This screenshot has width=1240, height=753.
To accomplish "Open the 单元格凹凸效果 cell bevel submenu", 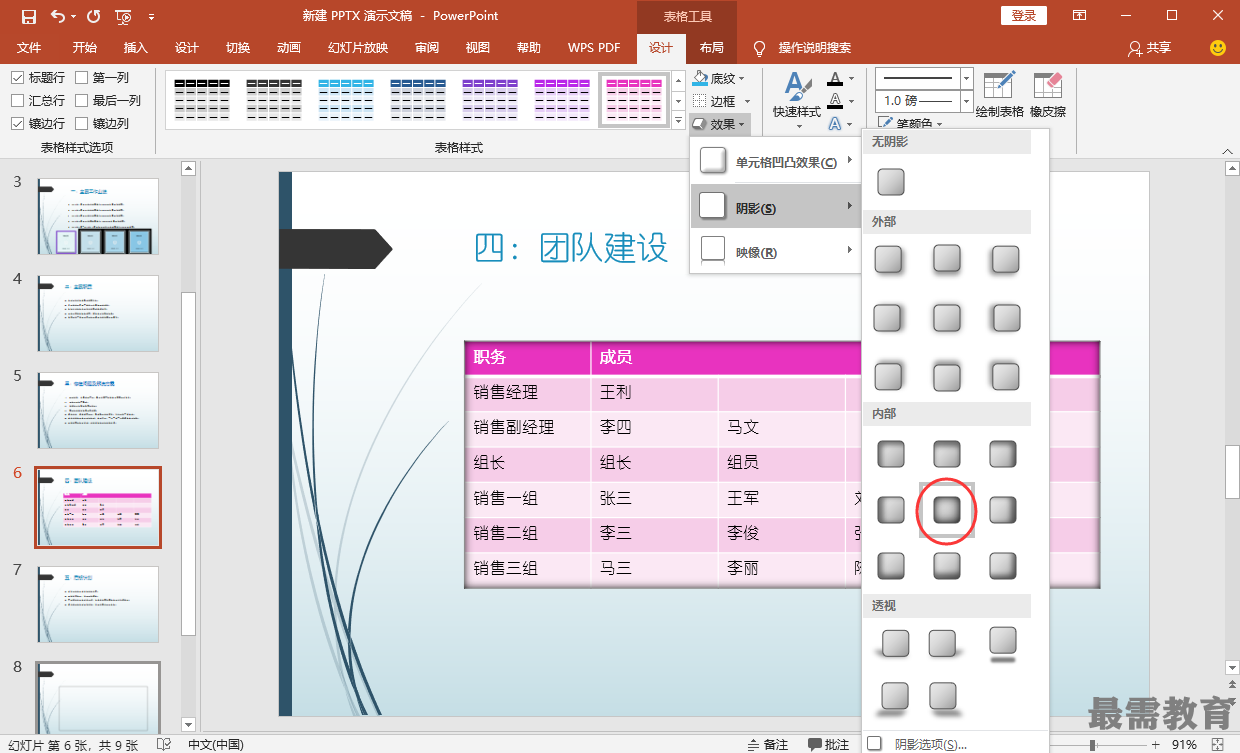I will tap(775, 162).
